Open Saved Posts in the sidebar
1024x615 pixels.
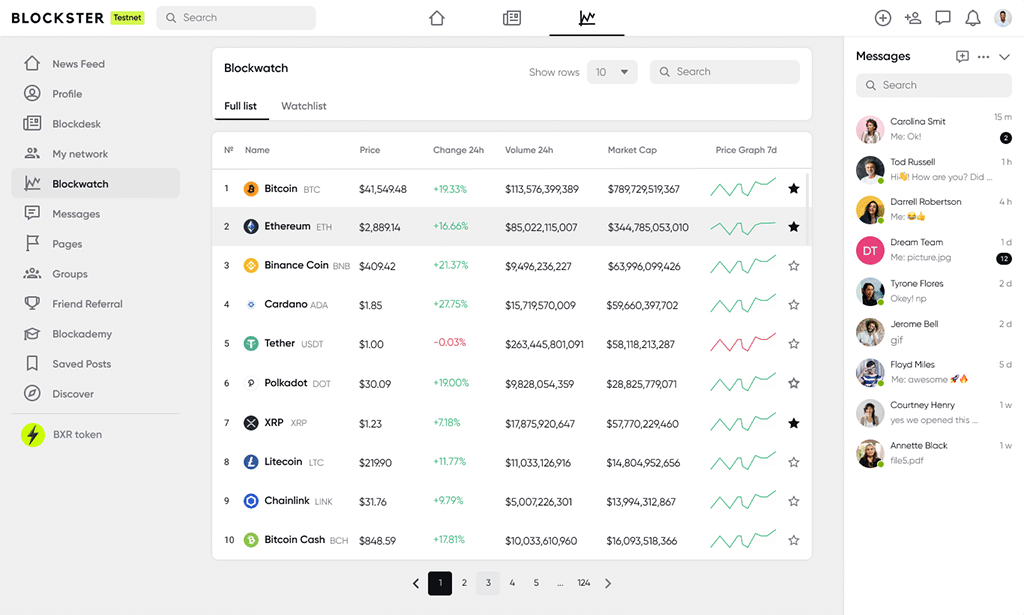(x=95, y=364)
